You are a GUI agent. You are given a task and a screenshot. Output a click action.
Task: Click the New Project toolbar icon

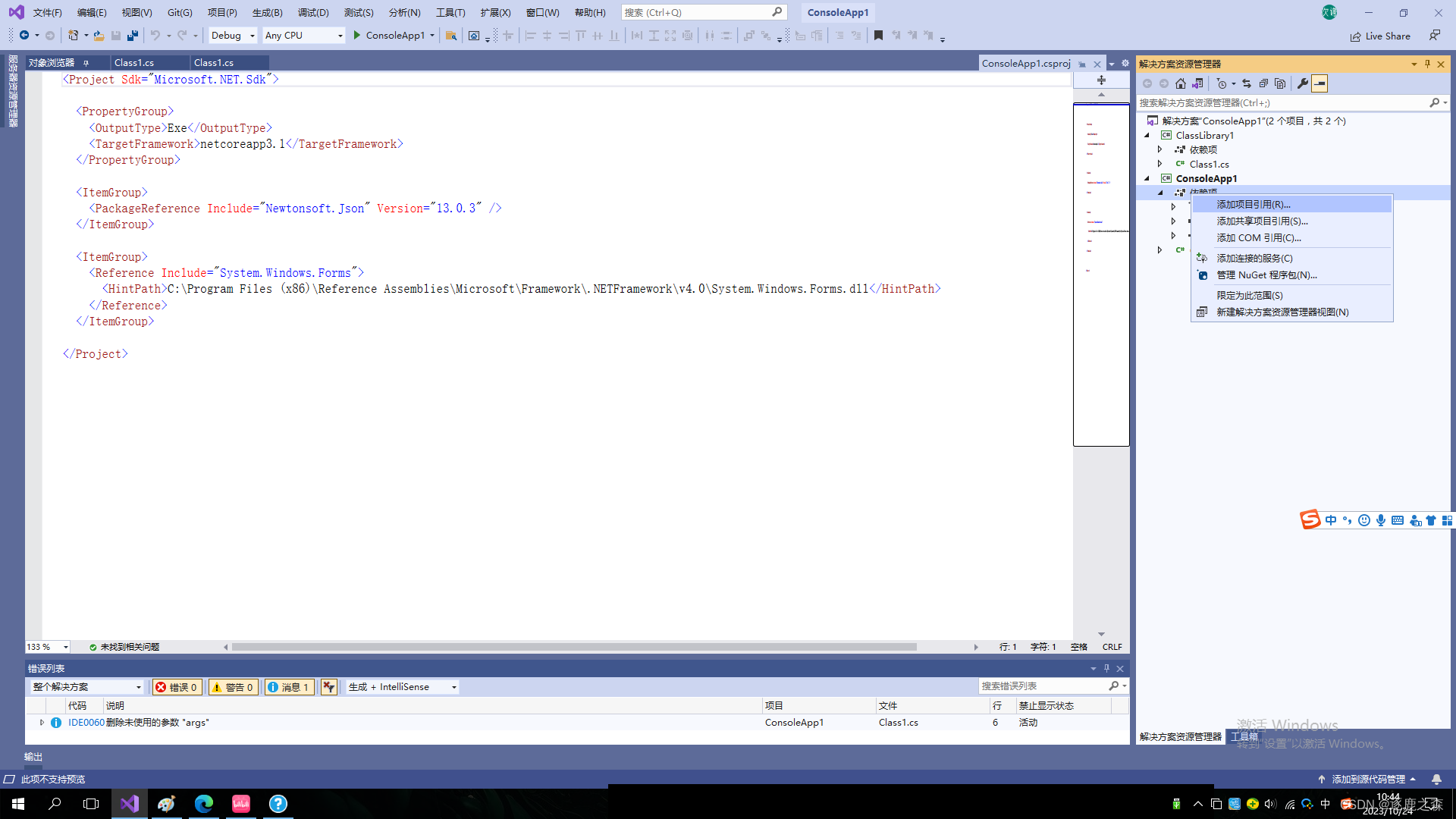[x=73, y=36]
